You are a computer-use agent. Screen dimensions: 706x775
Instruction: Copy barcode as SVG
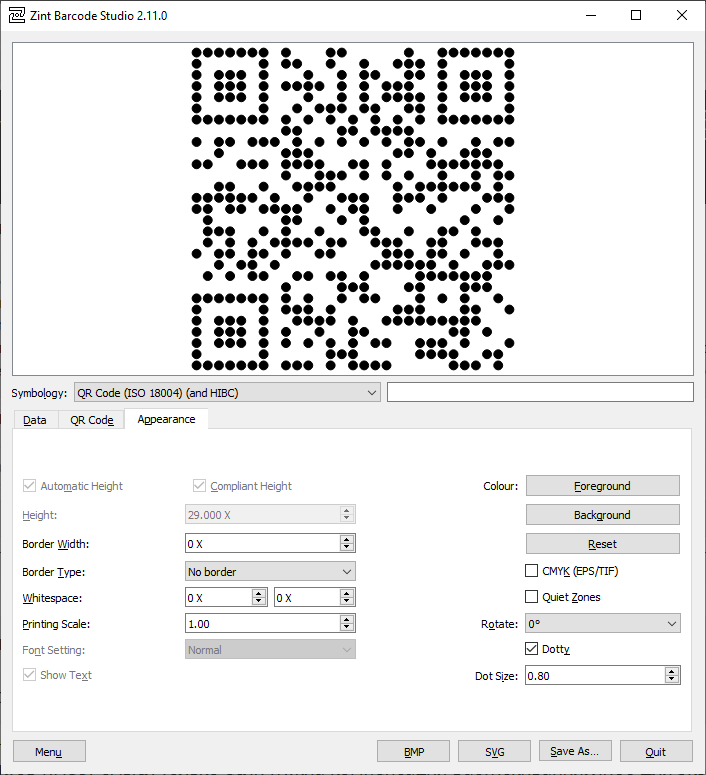pos(494,751)
